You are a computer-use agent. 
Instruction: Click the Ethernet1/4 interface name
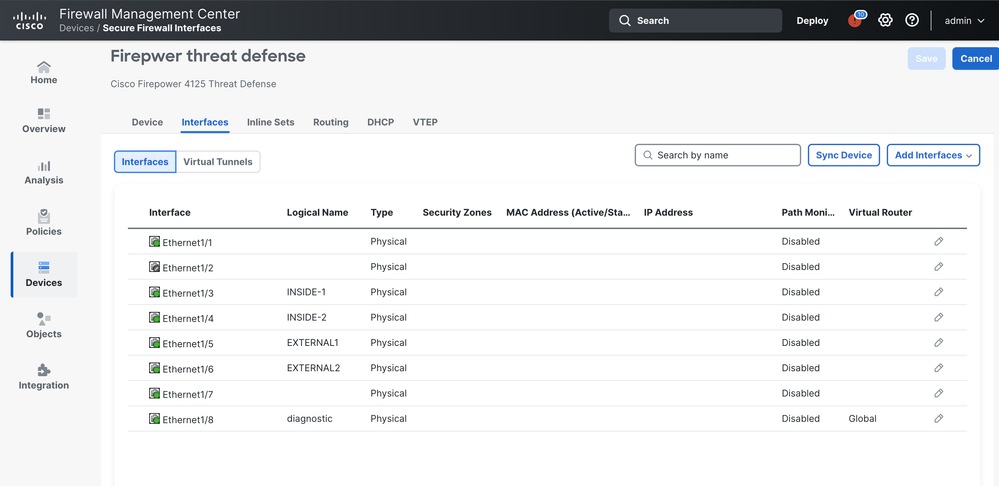tap(188, 318)
